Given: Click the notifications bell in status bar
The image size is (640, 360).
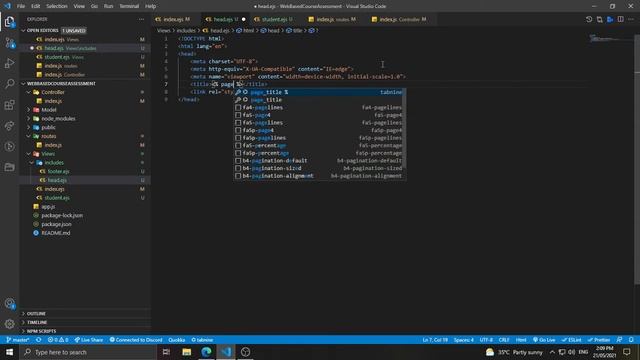Looking at the screenshot, I should (631, 340).
